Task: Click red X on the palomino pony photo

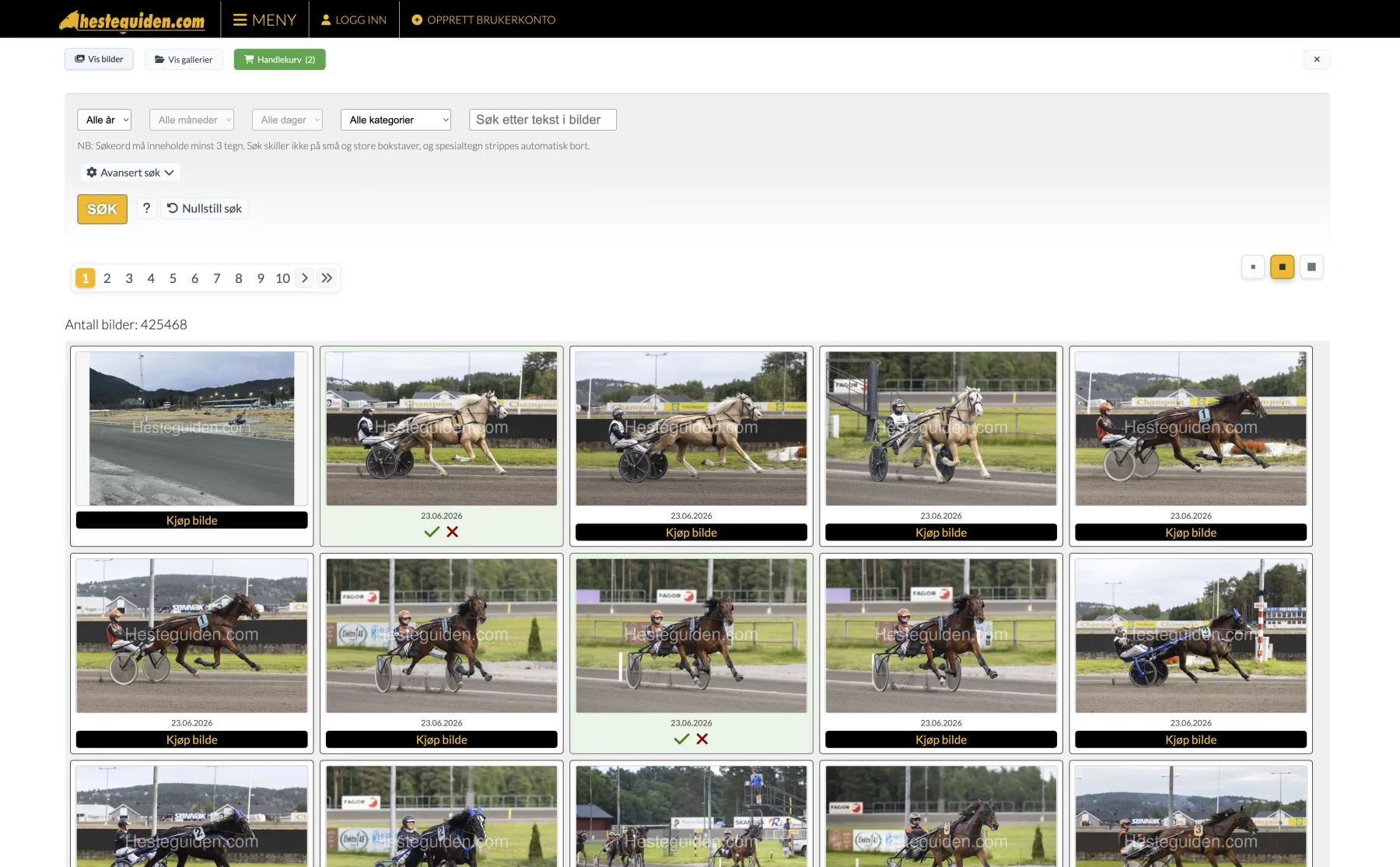Action: point(453,532)
